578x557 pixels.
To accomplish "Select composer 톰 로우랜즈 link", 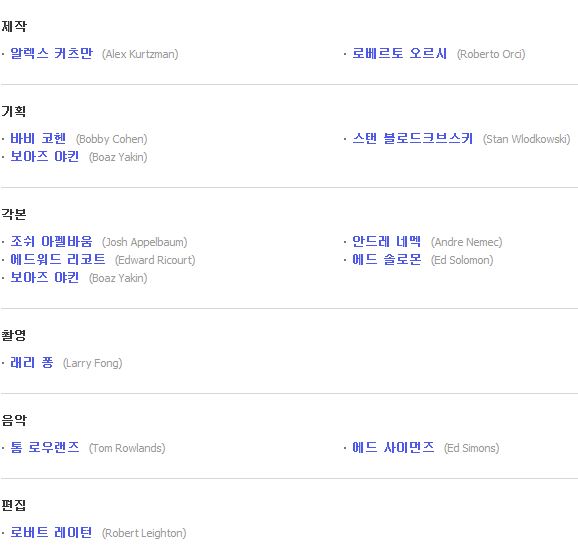I will click(x=45, y=448).
